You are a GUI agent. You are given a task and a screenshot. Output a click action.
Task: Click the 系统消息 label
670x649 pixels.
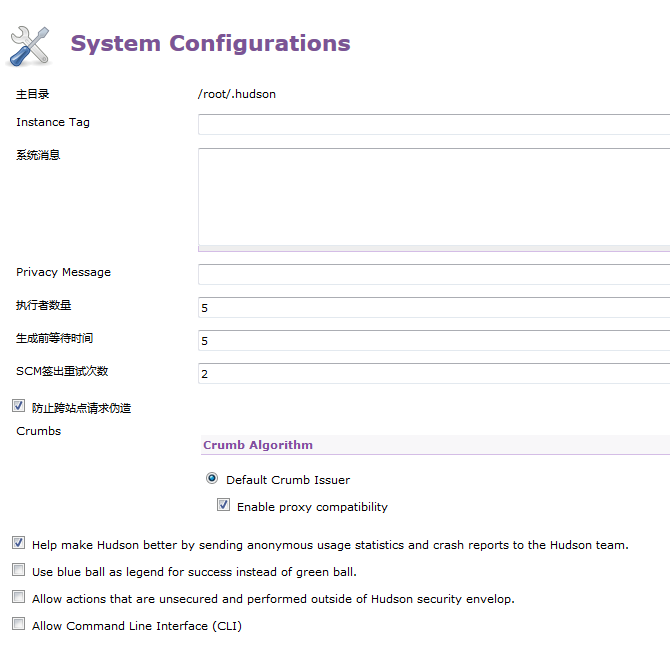tap(38, 155)
